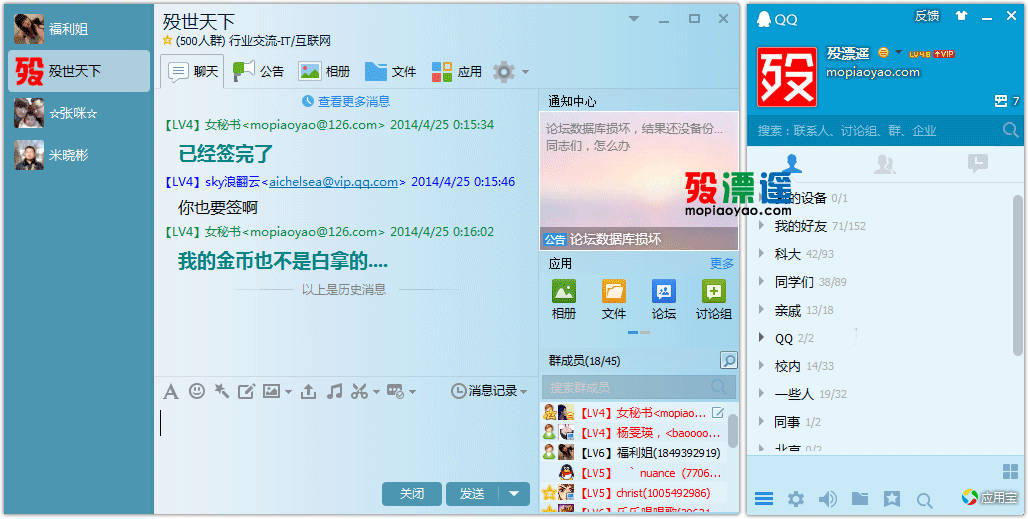The width and height of the screenshot is (1028, 519).
Task: Select the magic wand effects icon
Action: pos(222,391)
